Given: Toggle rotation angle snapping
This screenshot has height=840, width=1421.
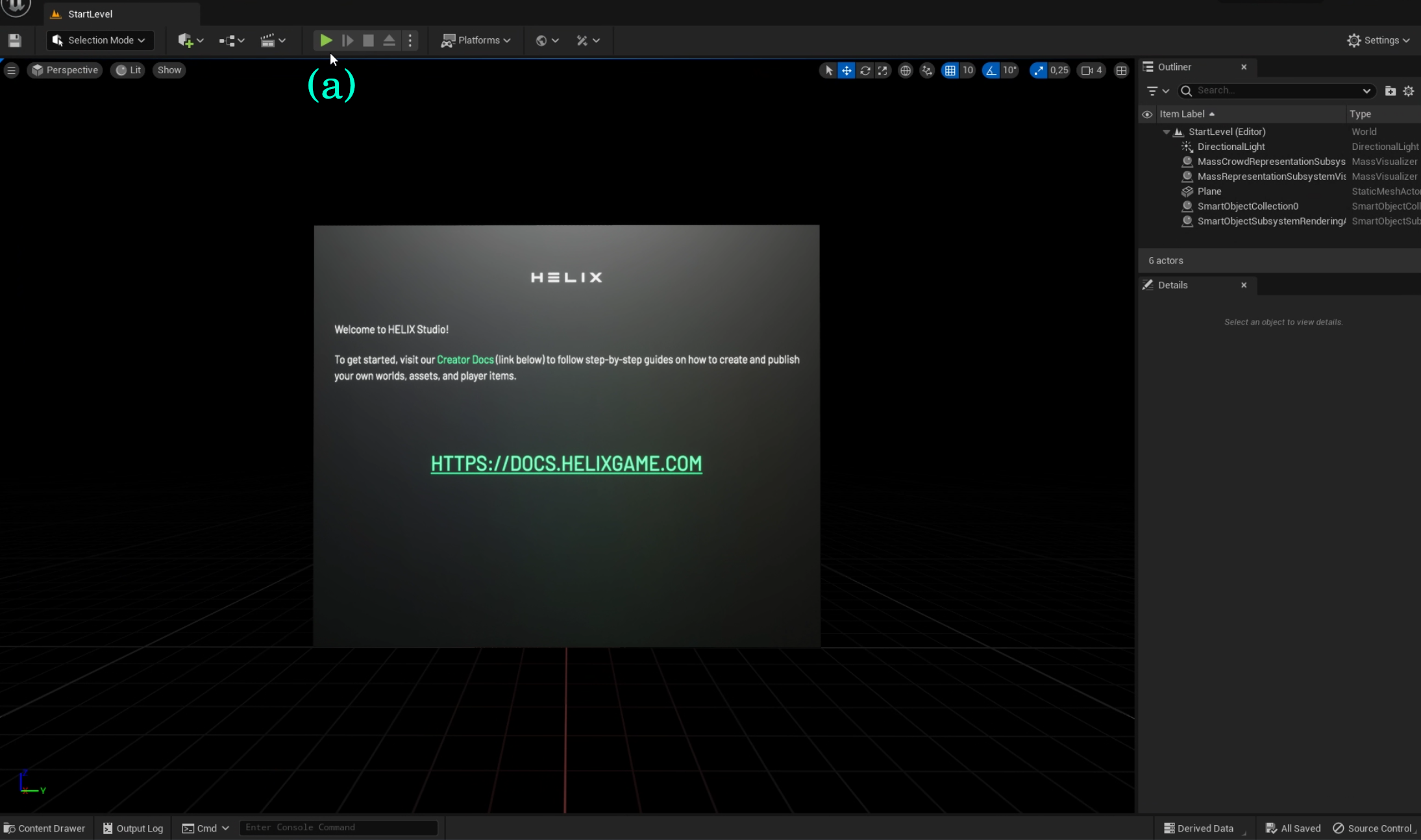Looking at the screenshot, I should point(991,70).
